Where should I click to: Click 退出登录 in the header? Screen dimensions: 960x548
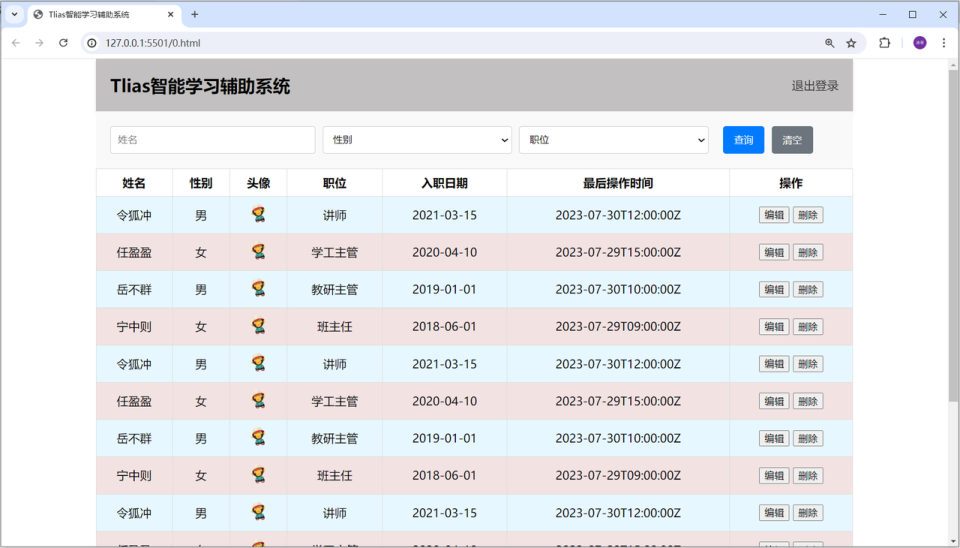815,86
